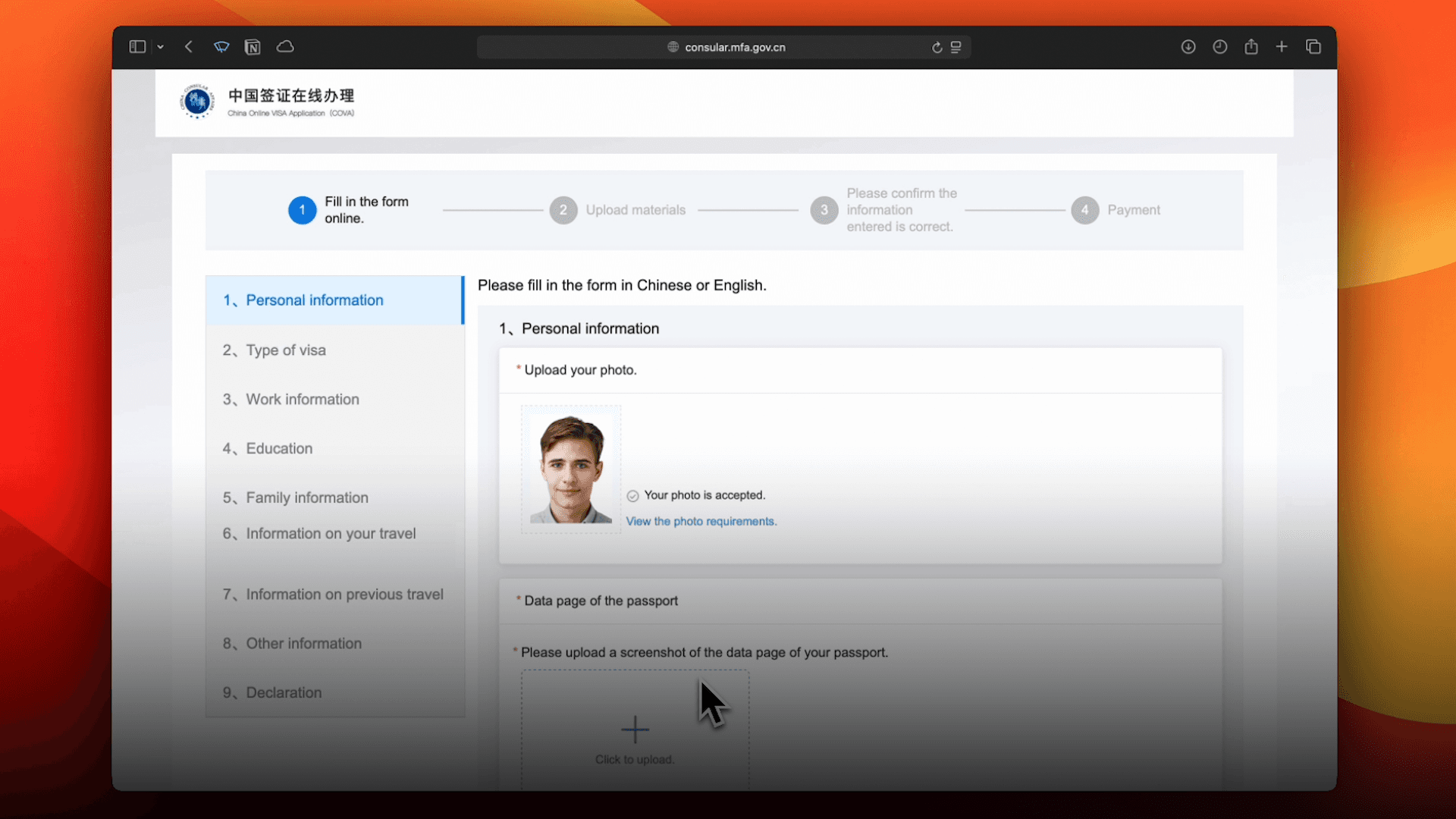Click the Notion extension icon
1456x819 pixels.
(x=253, y=47)
